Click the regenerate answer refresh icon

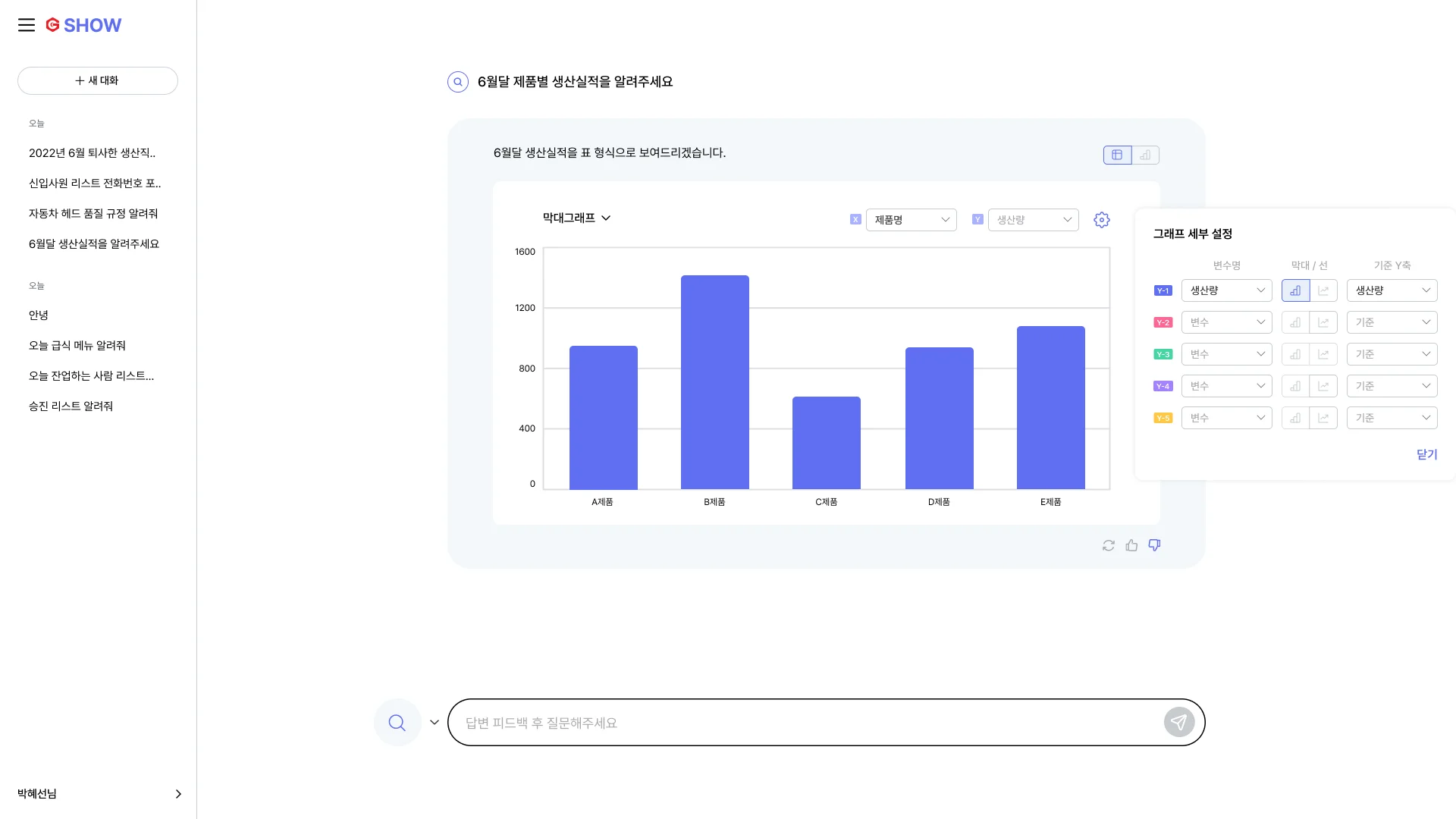point(1109,545)
